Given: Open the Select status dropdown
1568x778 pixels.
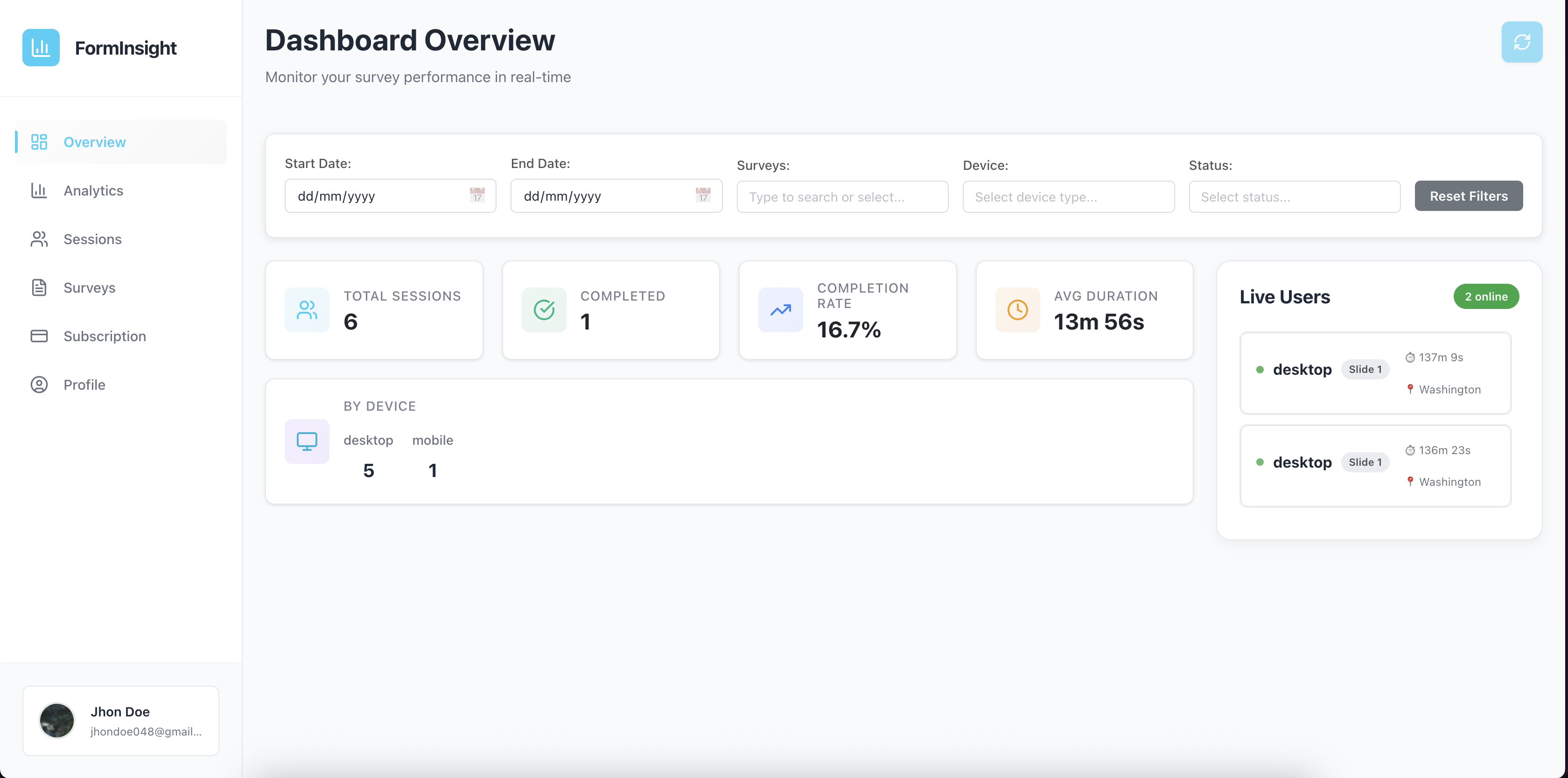Looking at the screenshot, I should point(1294,196).
